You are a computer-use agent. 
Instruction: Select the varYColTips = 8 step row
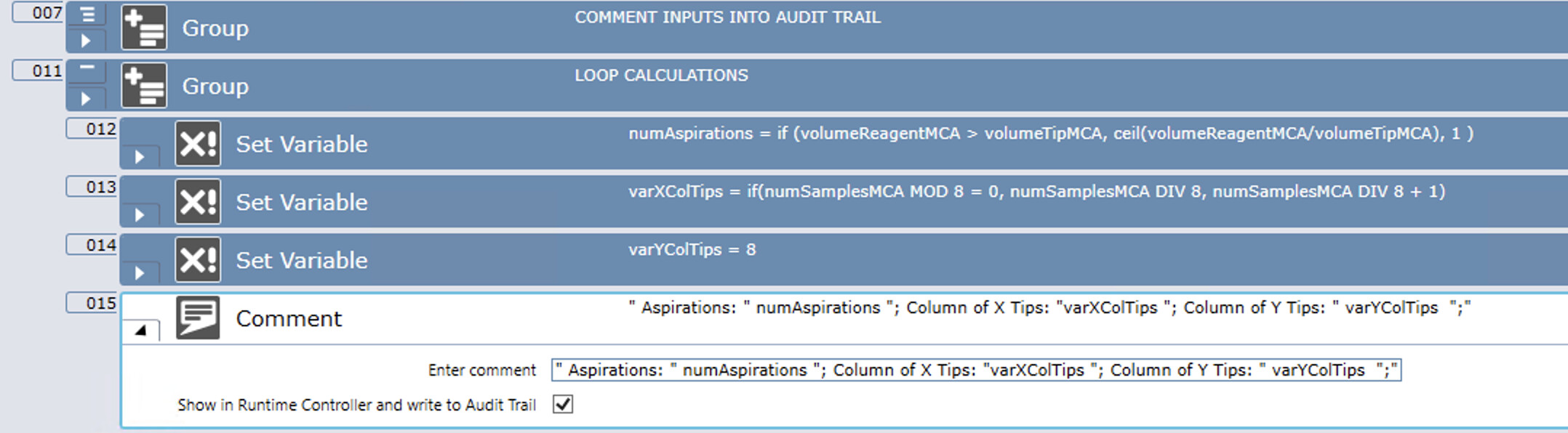pos(844,260)
